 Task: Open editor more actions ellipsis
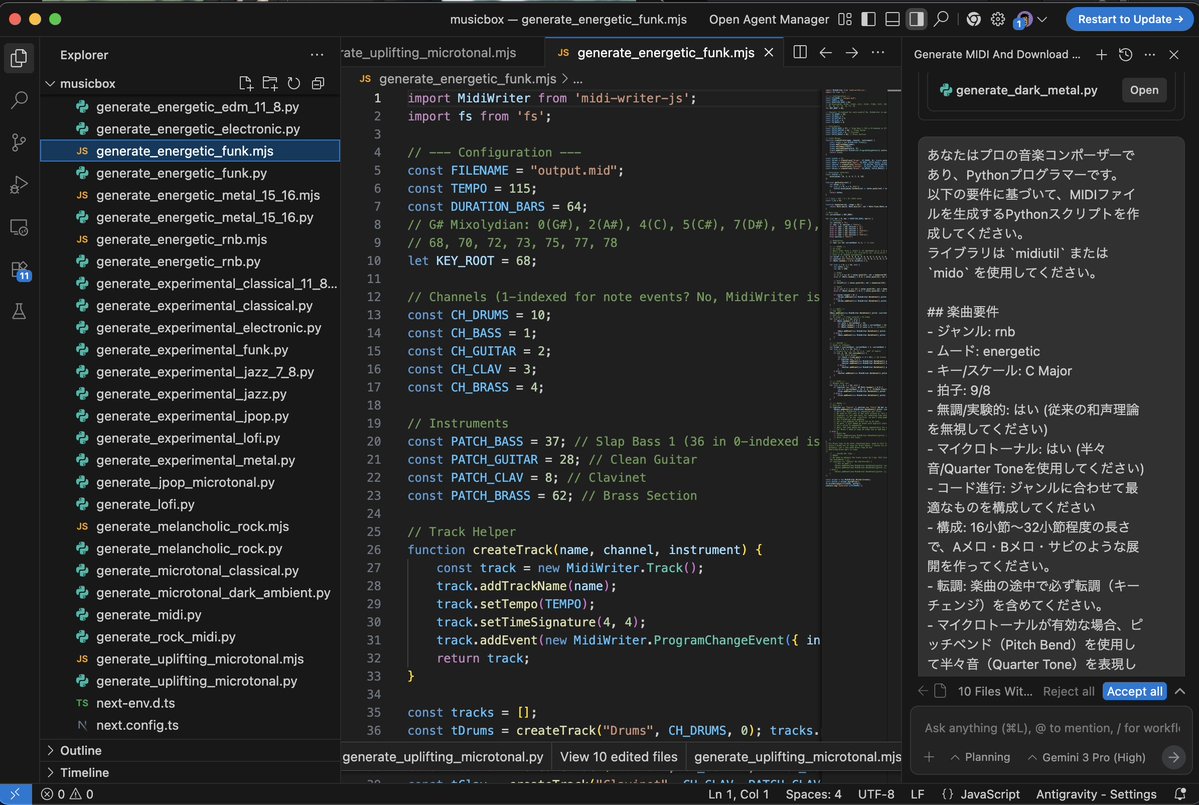coord(877,52)
